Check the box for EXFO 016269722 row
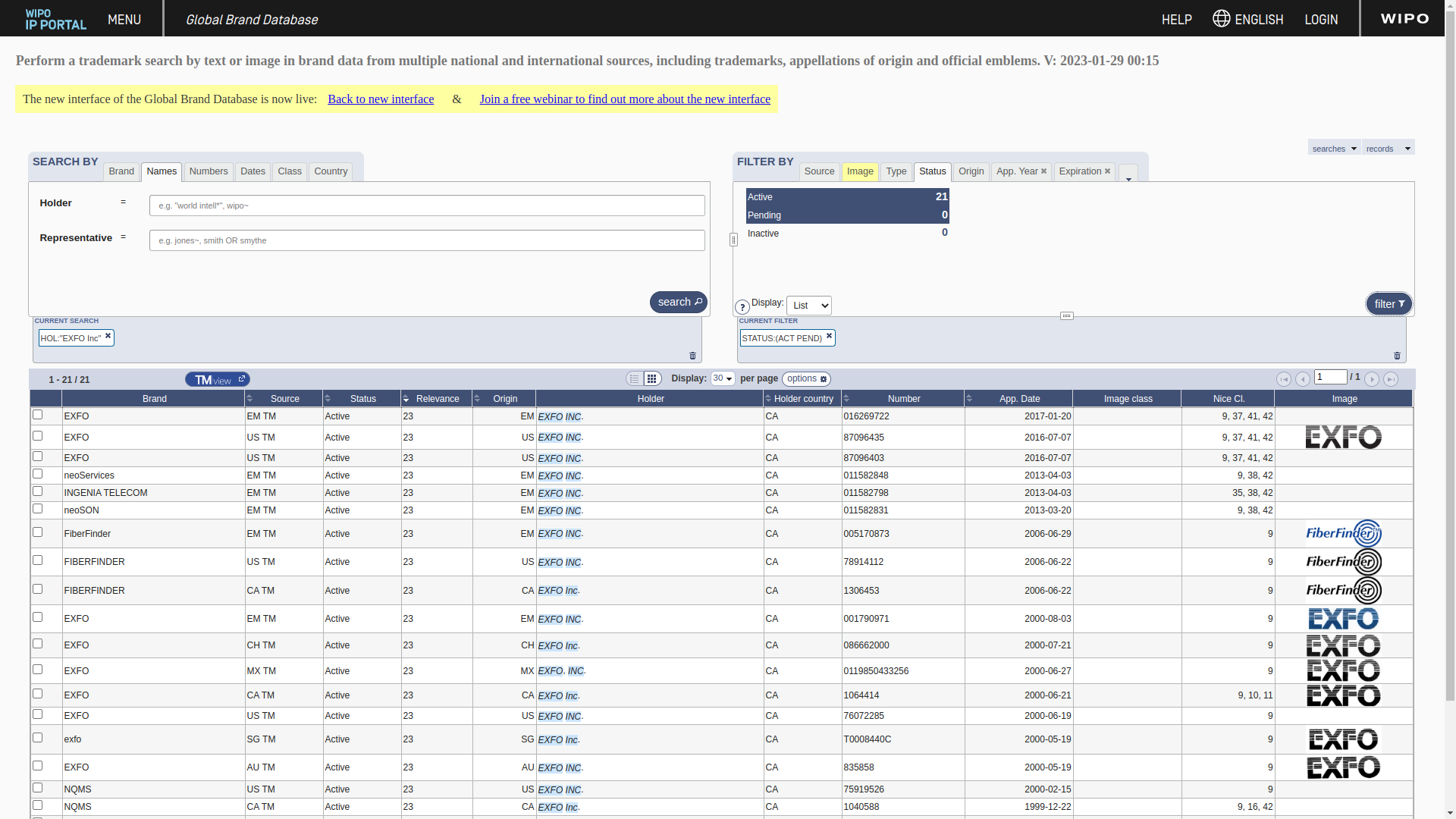Image resolution: width=1456 pixels, height=819 pixels. tap(38, 415)
